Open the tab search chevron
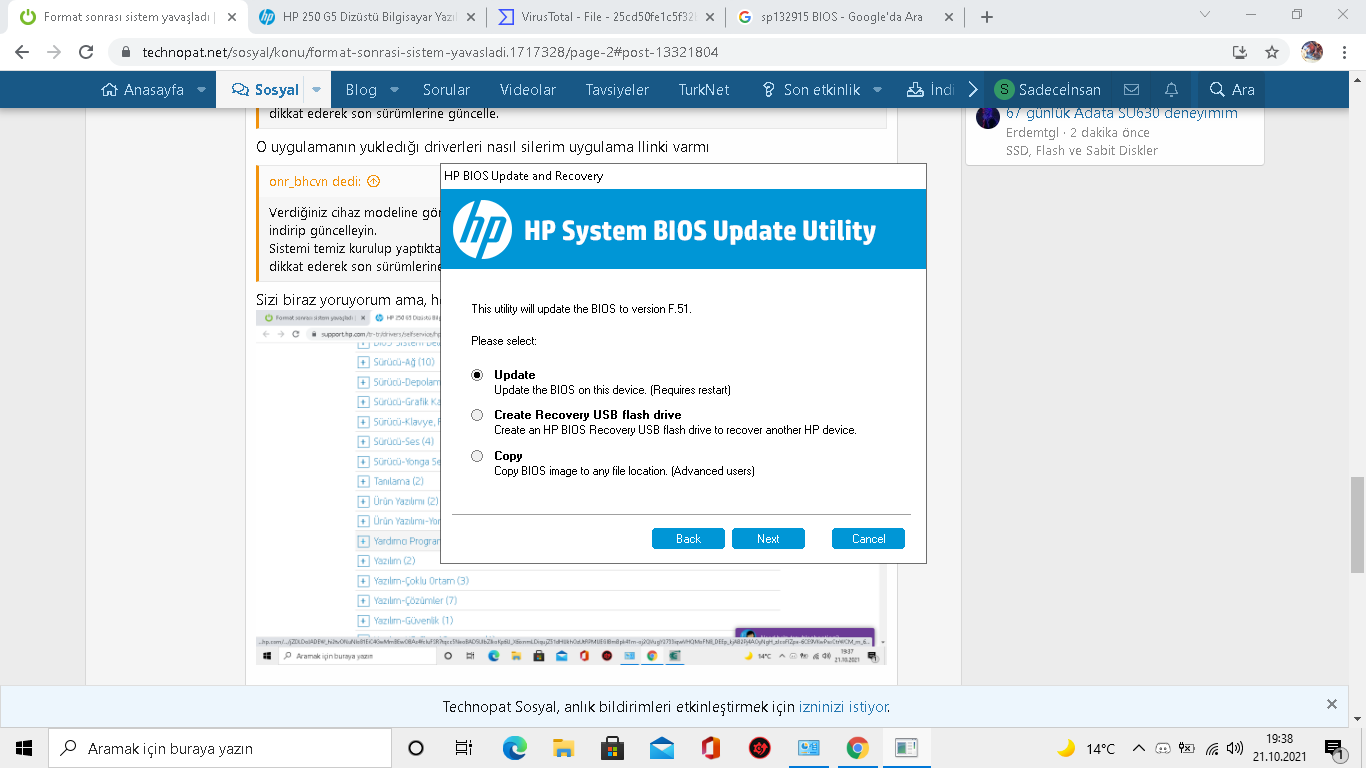The image size is (1366, 768). (1205, 15)
